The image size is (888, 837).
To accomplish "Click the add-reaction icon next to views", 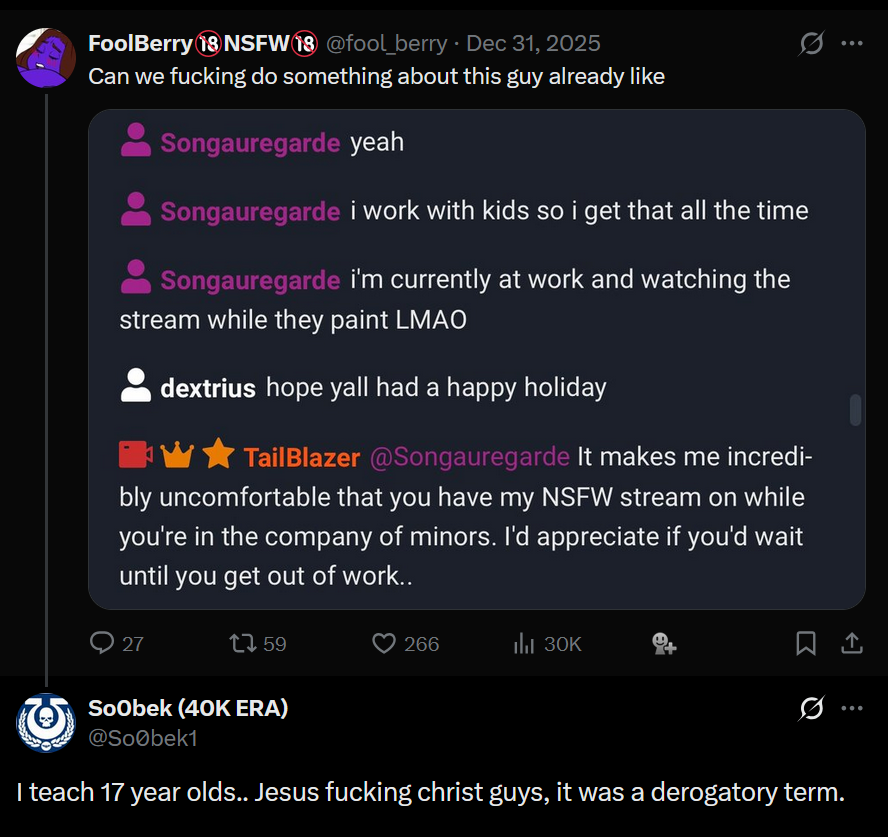I will coord(664,643).
